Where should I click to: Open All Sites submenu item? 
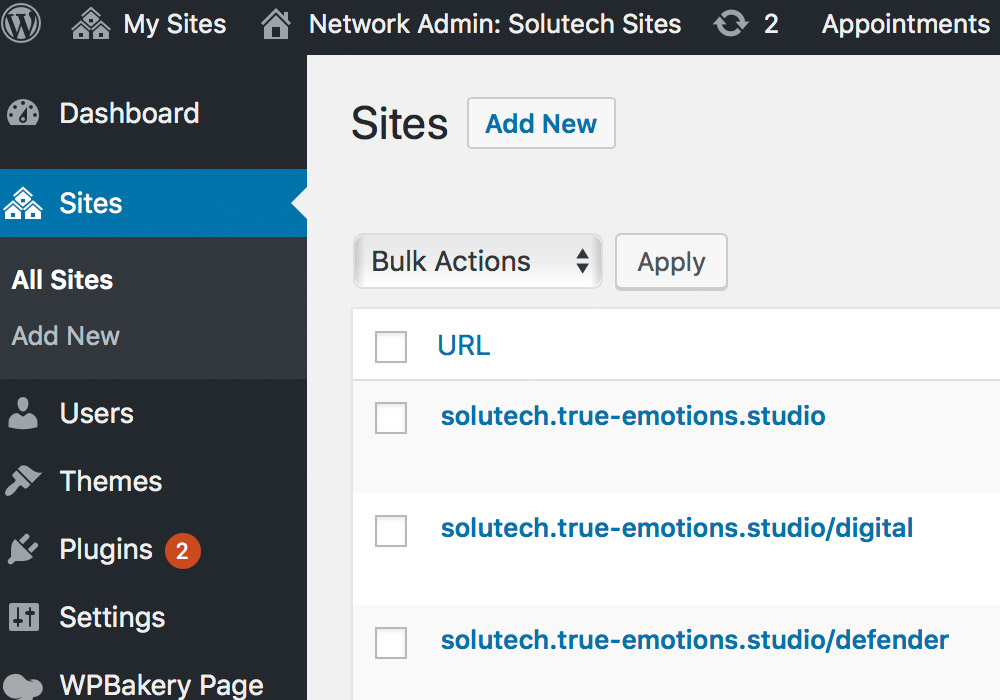point(62,280)
